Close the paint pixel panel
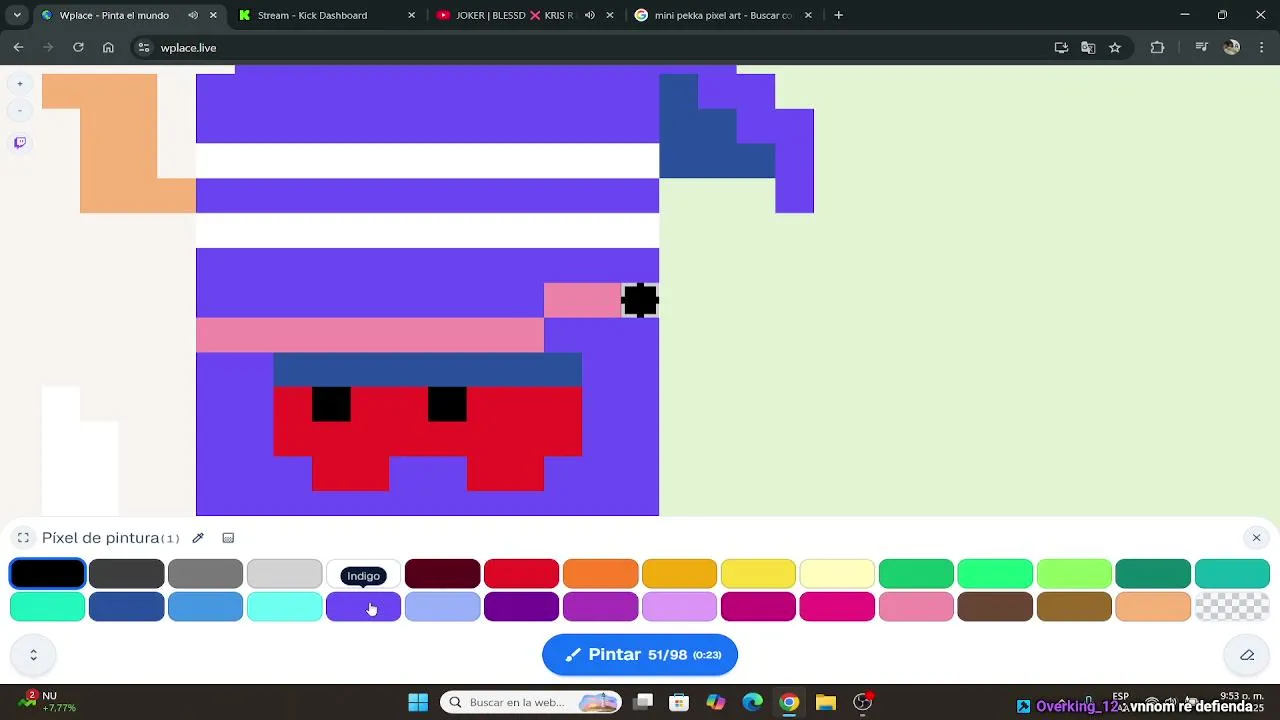 [1257, 538]
